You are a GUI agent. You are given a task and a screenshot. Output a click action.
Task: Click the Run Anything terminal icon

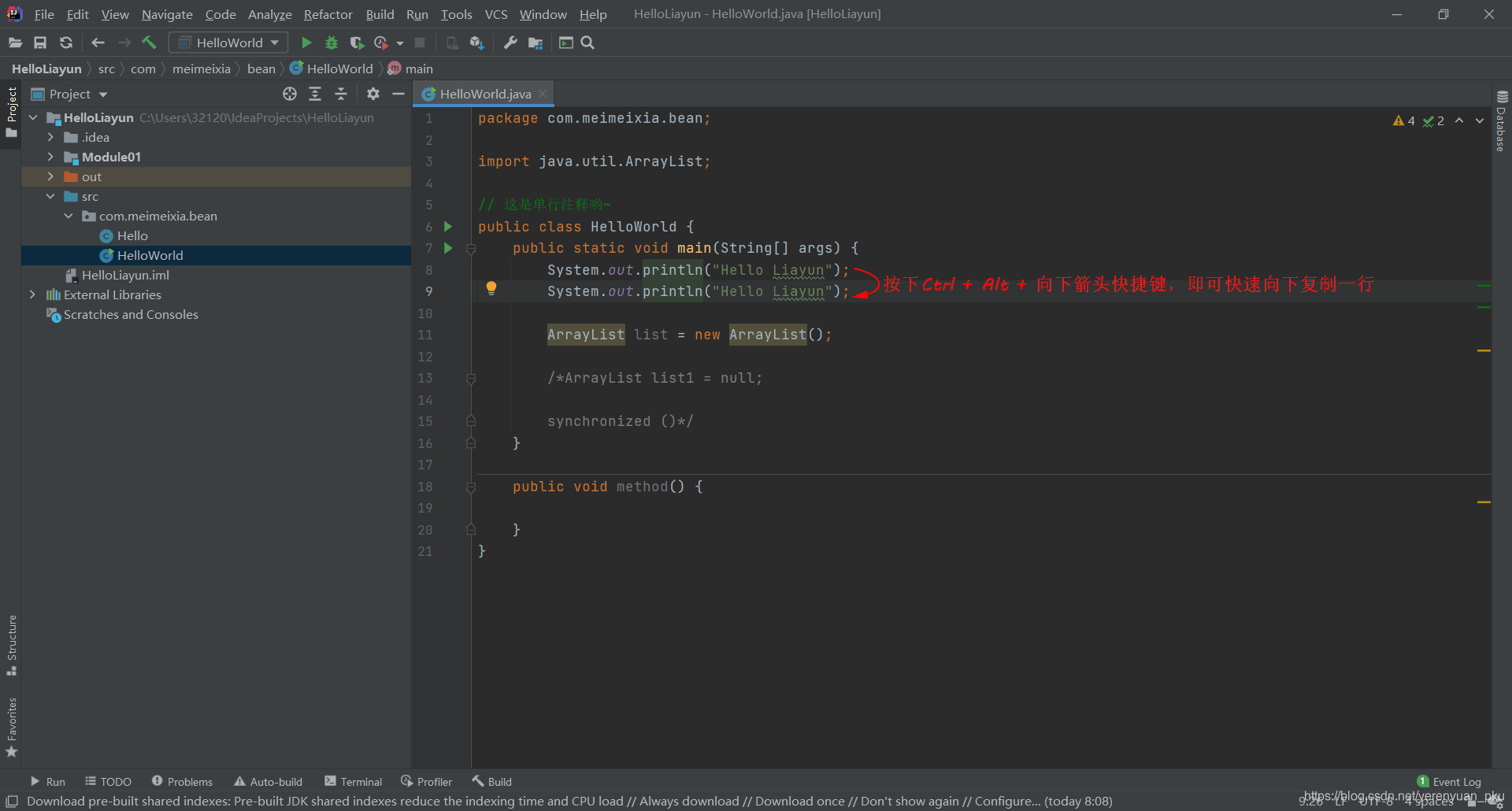coord(566,43)
